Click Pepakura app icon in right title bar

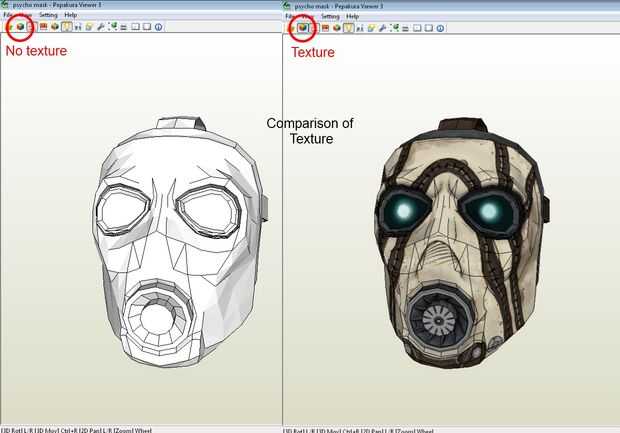pyautogui.click(x=287, y=6)
